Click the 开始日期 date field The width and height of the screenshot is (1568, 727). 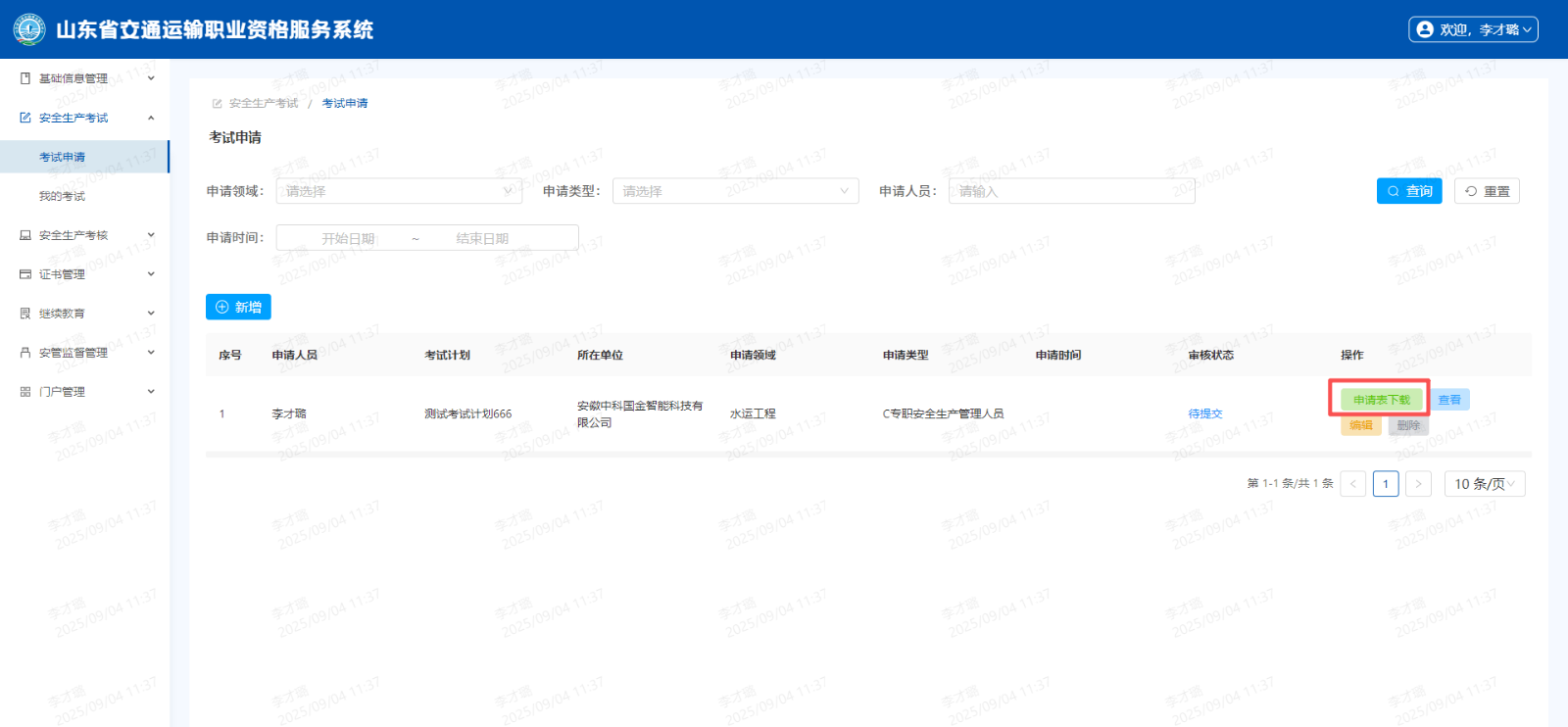(348, 238)
